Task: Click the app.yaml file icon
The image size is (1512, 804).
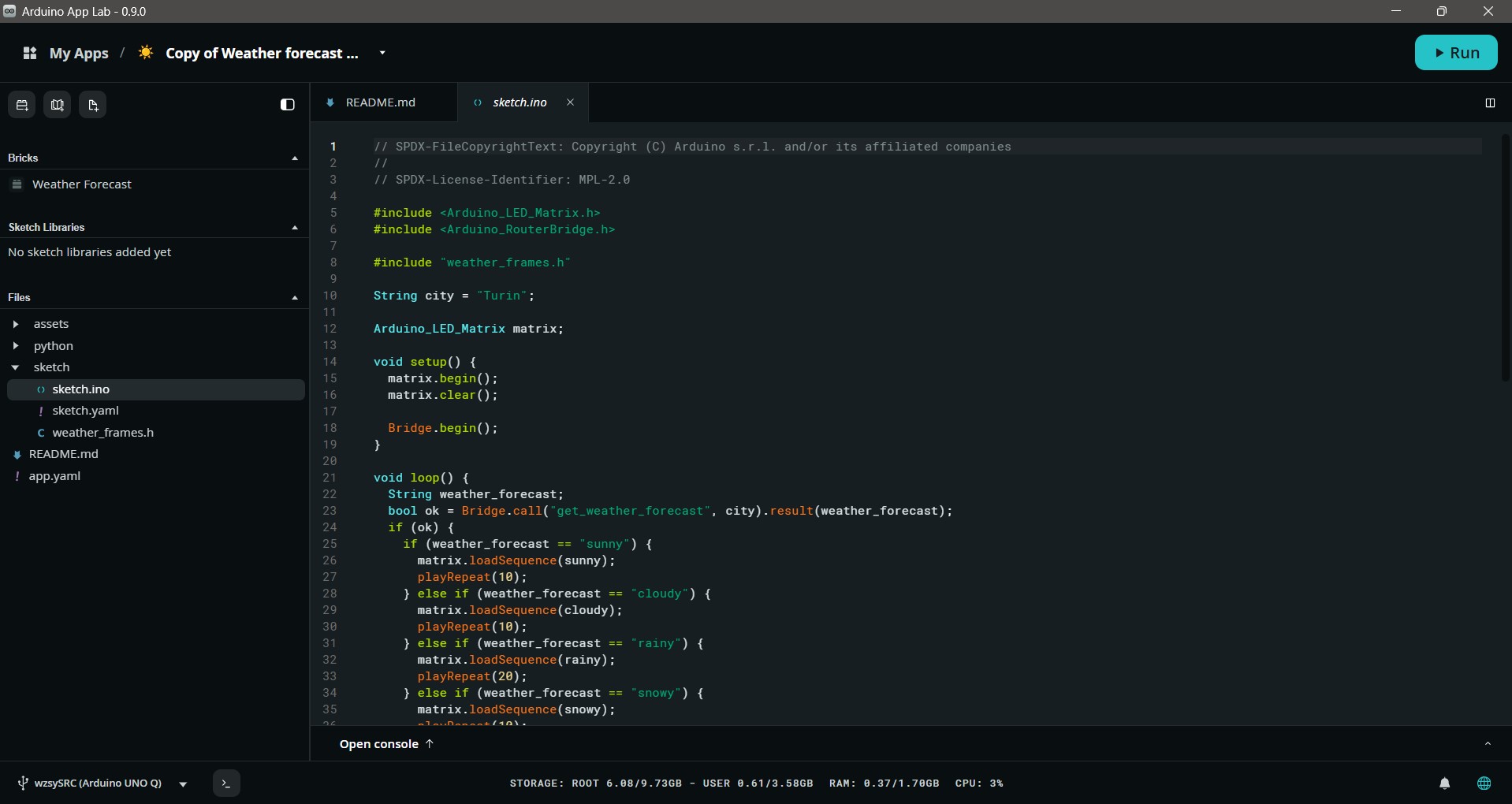Action: tap(17, 476)
